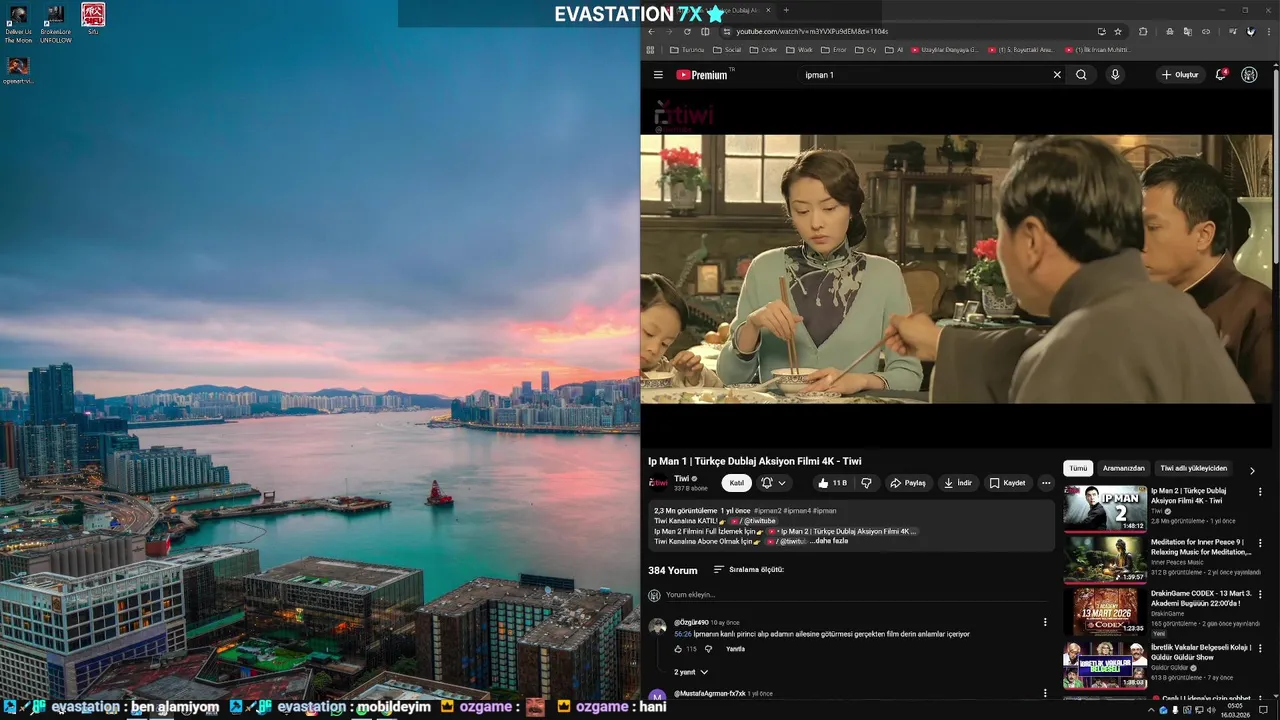Open view site information icon in address bar

click(727, 31)
